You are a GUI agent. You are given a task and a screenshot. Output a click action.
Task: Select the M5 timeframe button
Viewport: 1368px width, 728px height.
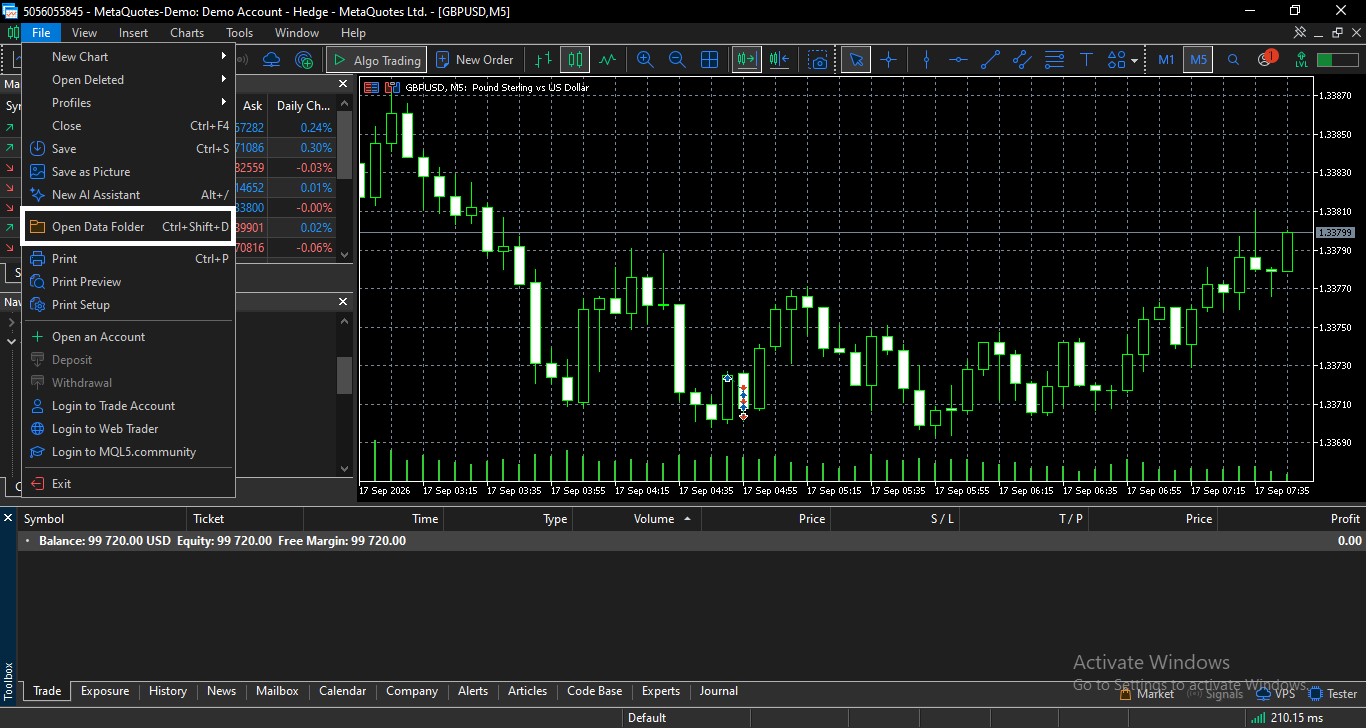[x=1198, y=60]
